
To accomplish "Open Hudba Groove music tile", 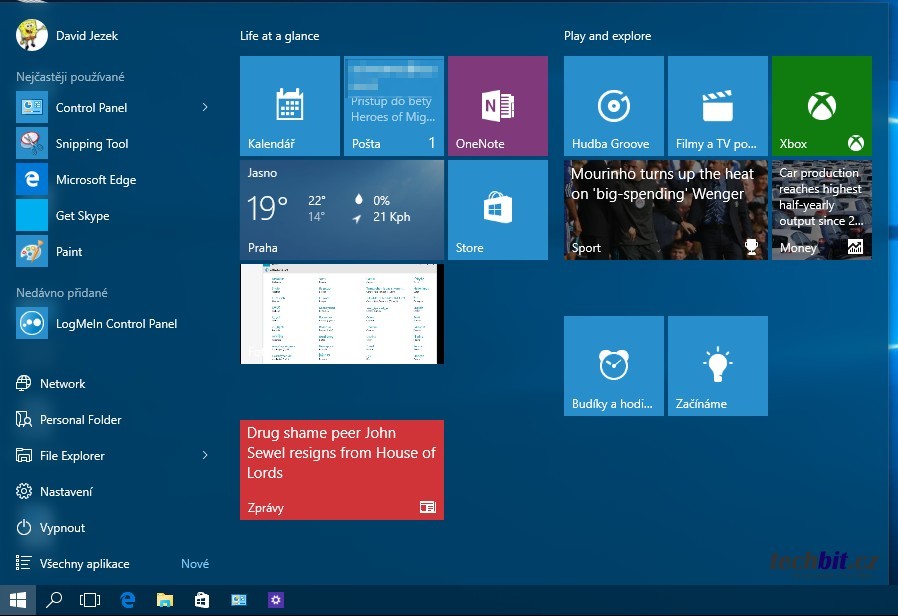I will coord(614,106).
